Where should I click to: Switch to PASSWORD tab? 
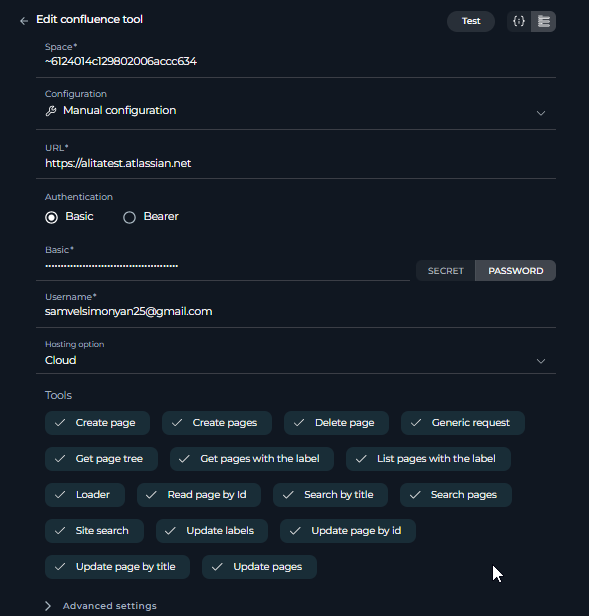516,271
